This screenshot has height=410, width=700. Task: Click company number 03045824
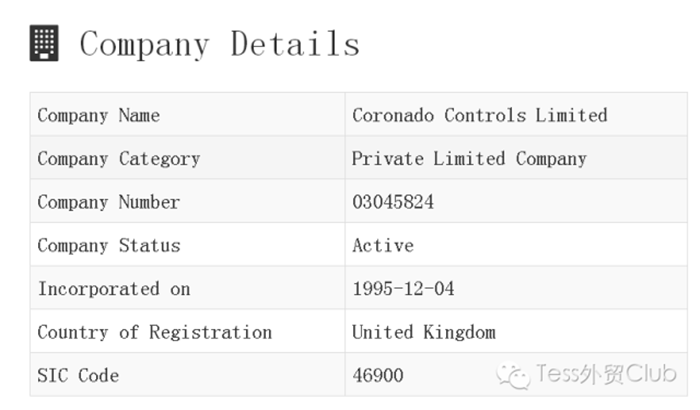[x=393, y=202]
